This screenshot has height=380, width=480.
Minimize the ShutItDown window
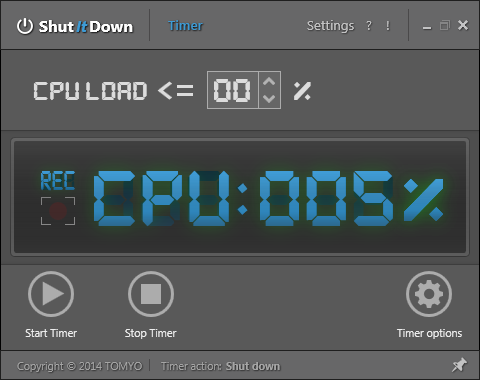(427, 26)
